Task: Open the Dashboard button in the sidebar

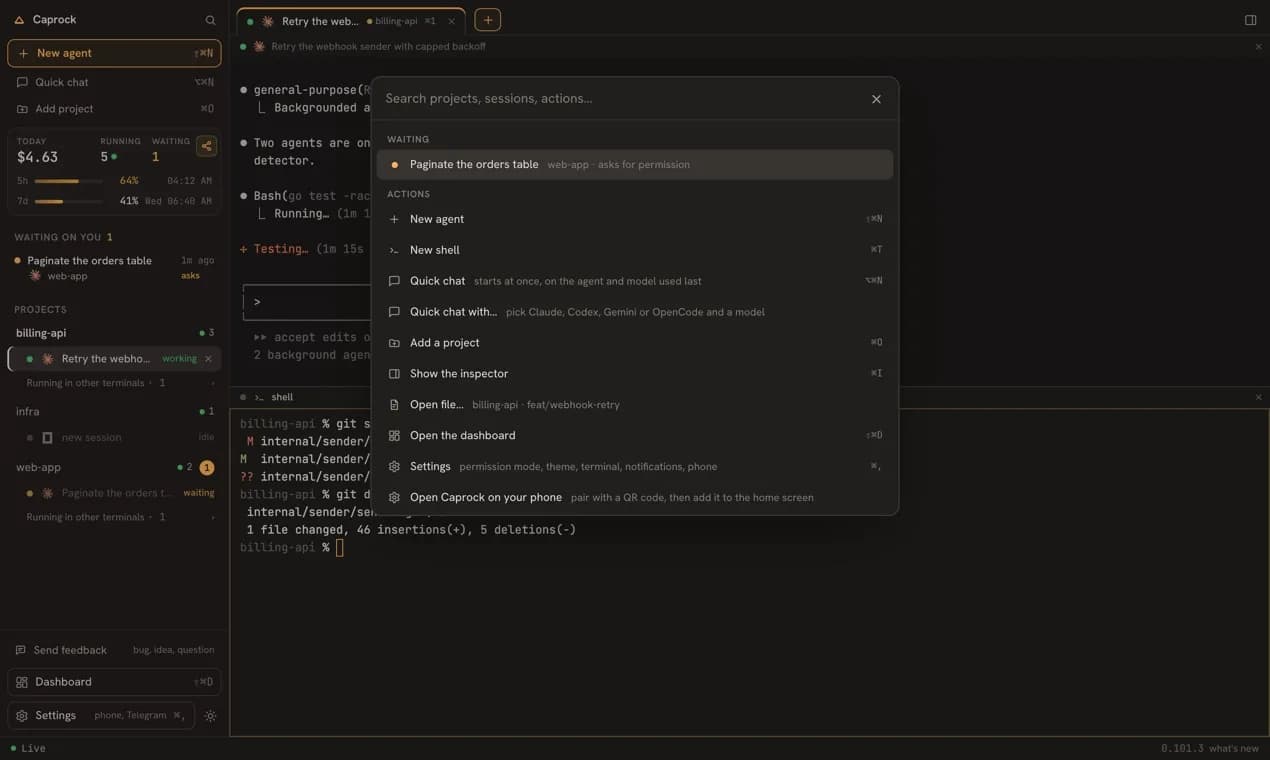Action: point(114,682)
